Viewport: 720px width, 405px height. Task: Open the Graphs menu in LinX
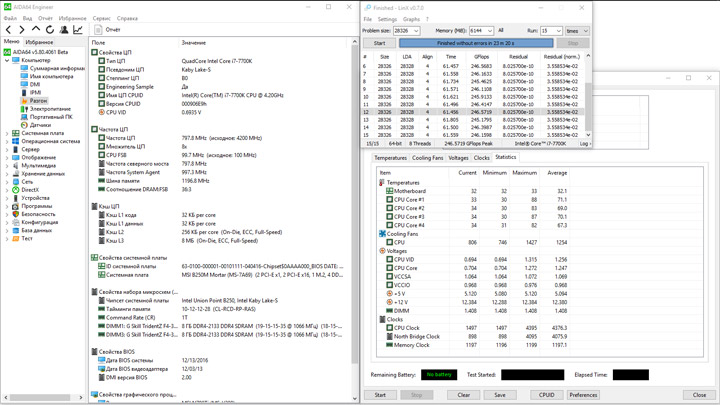point(411,19)
